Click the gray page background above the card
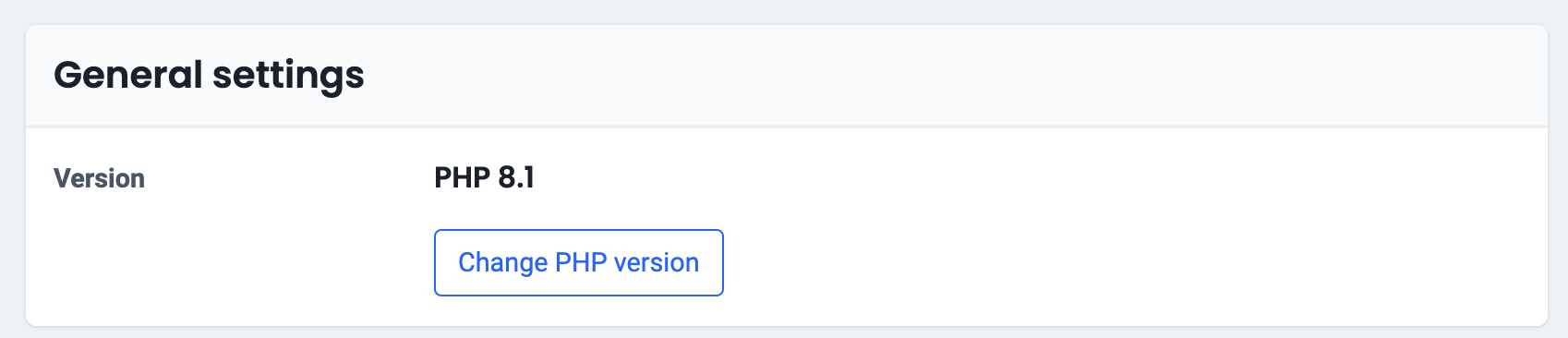1568x338 pixels. click(784, 11)
